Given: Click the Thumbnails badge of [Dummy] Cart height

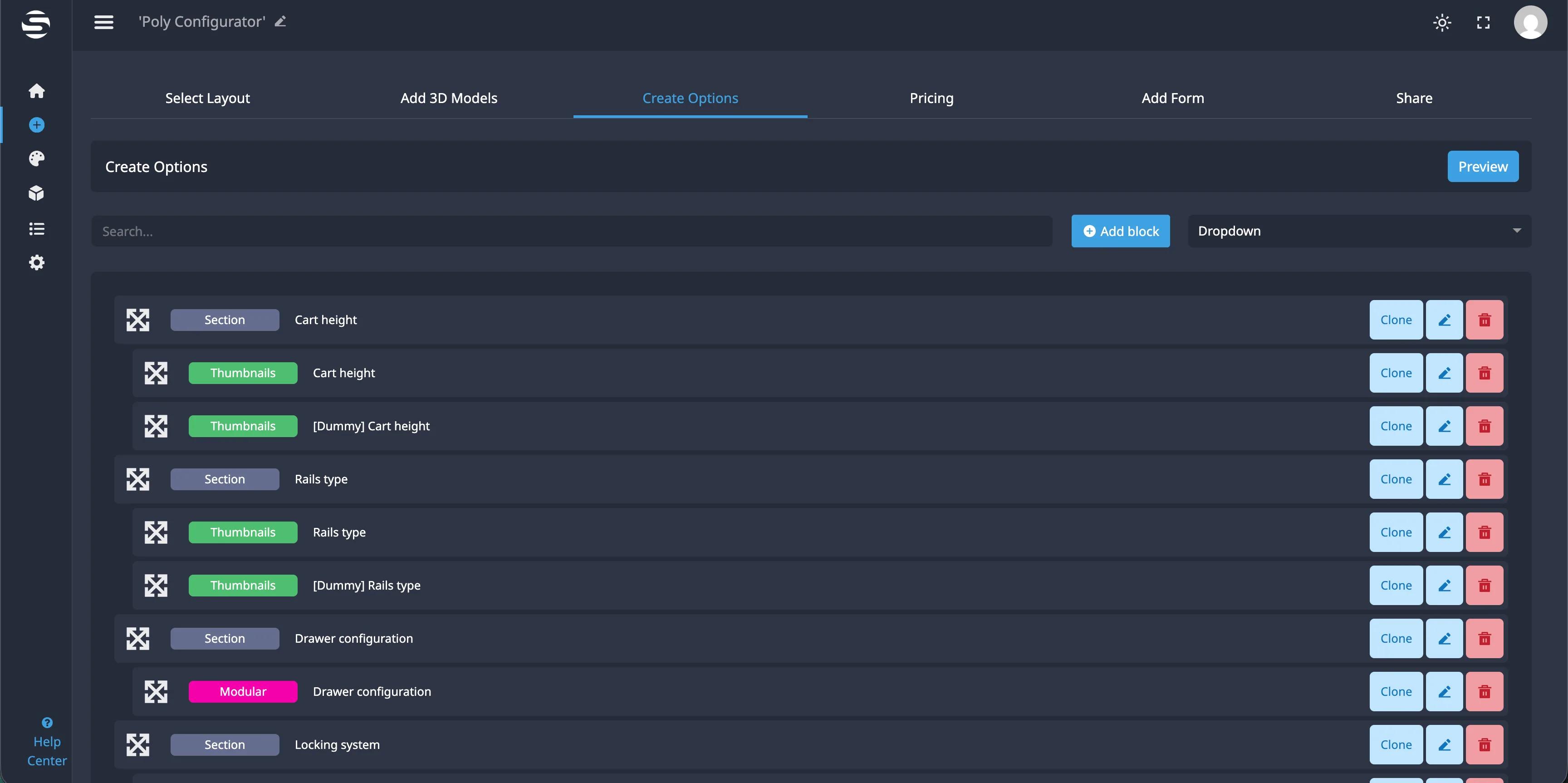Looking at the screenshot, I should pos(243,426).
